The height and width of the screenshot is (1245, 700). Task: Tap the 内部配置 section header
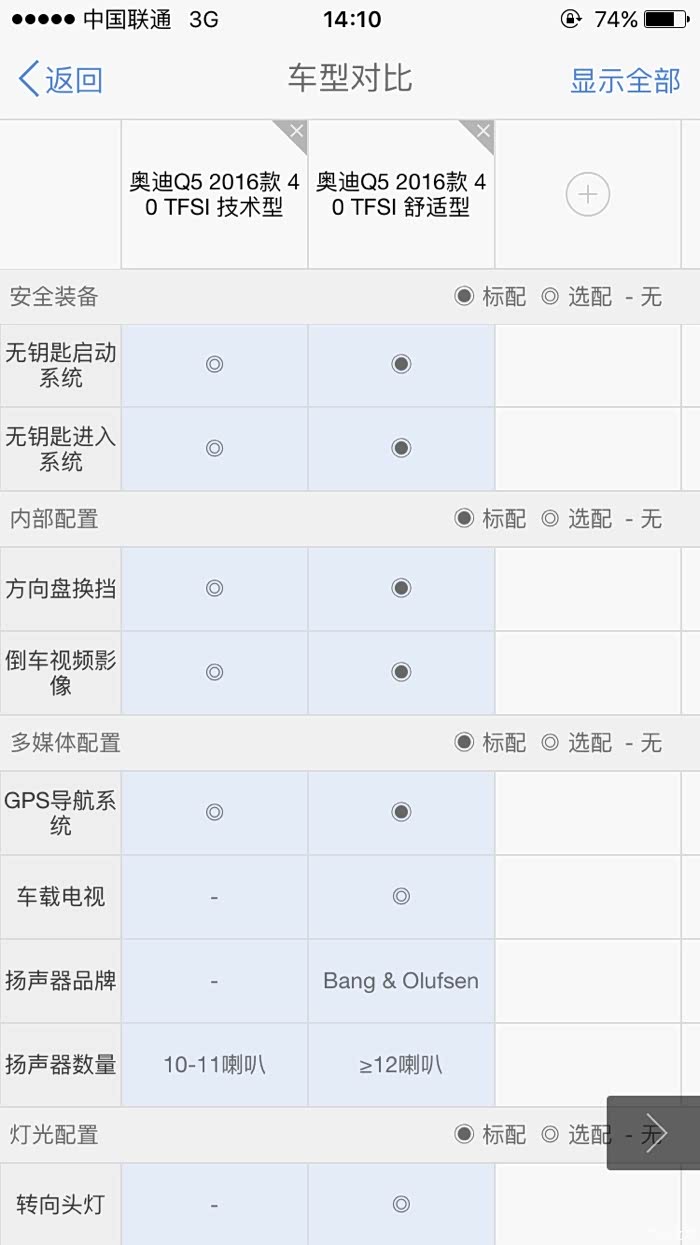click(54, 519)
